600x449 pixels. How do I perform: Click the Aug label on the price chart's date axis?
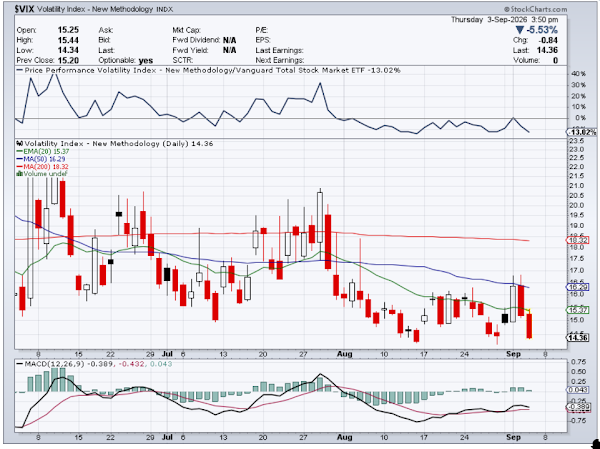345,354
